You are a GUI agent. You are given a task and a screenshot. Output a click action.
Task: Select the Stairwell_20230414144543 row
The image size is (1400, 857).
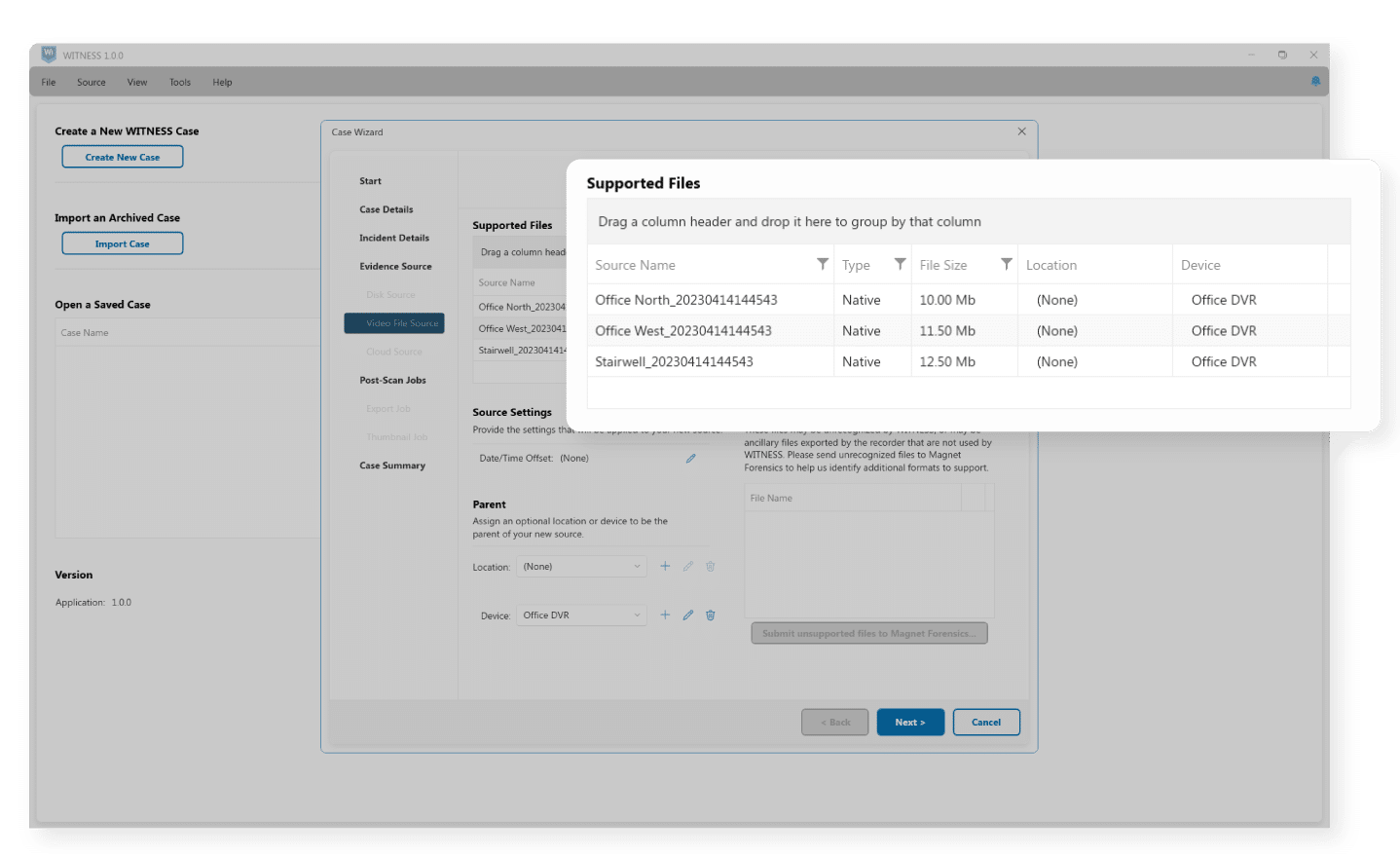pyautogui.click(x=969, y=361)
